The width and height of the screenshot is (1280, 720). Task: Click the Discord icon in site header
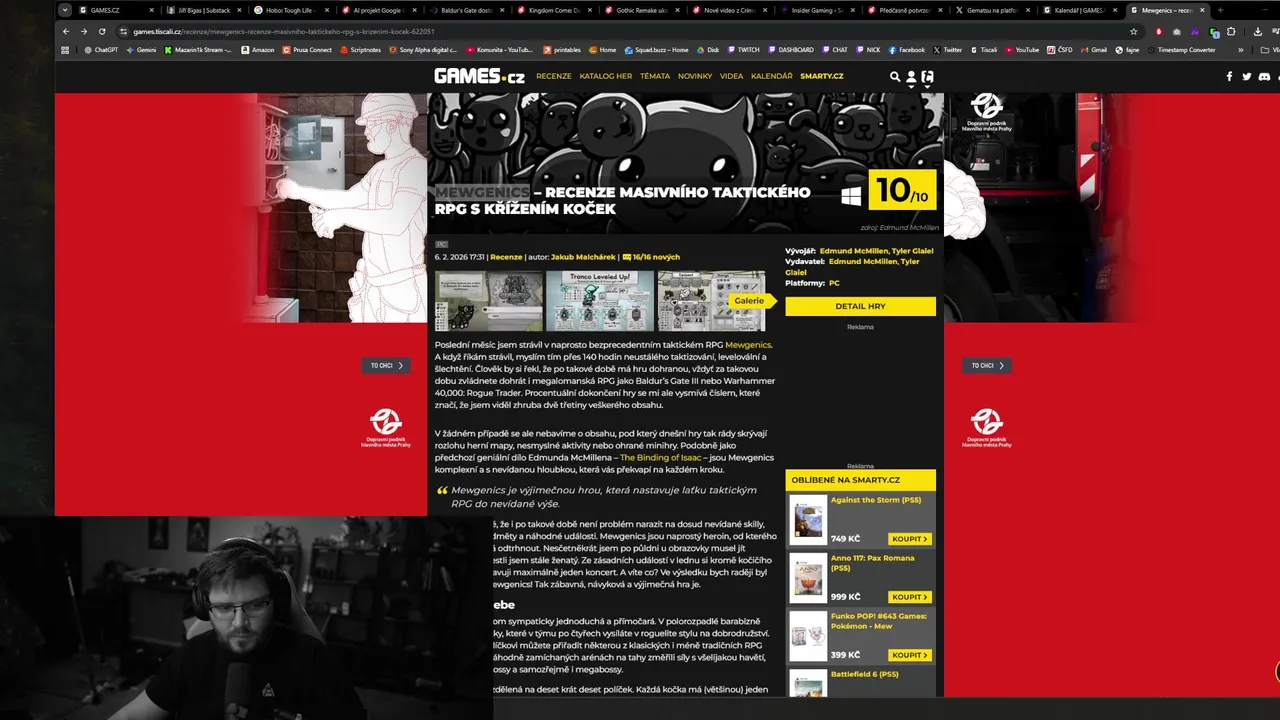coord(1264,76)
